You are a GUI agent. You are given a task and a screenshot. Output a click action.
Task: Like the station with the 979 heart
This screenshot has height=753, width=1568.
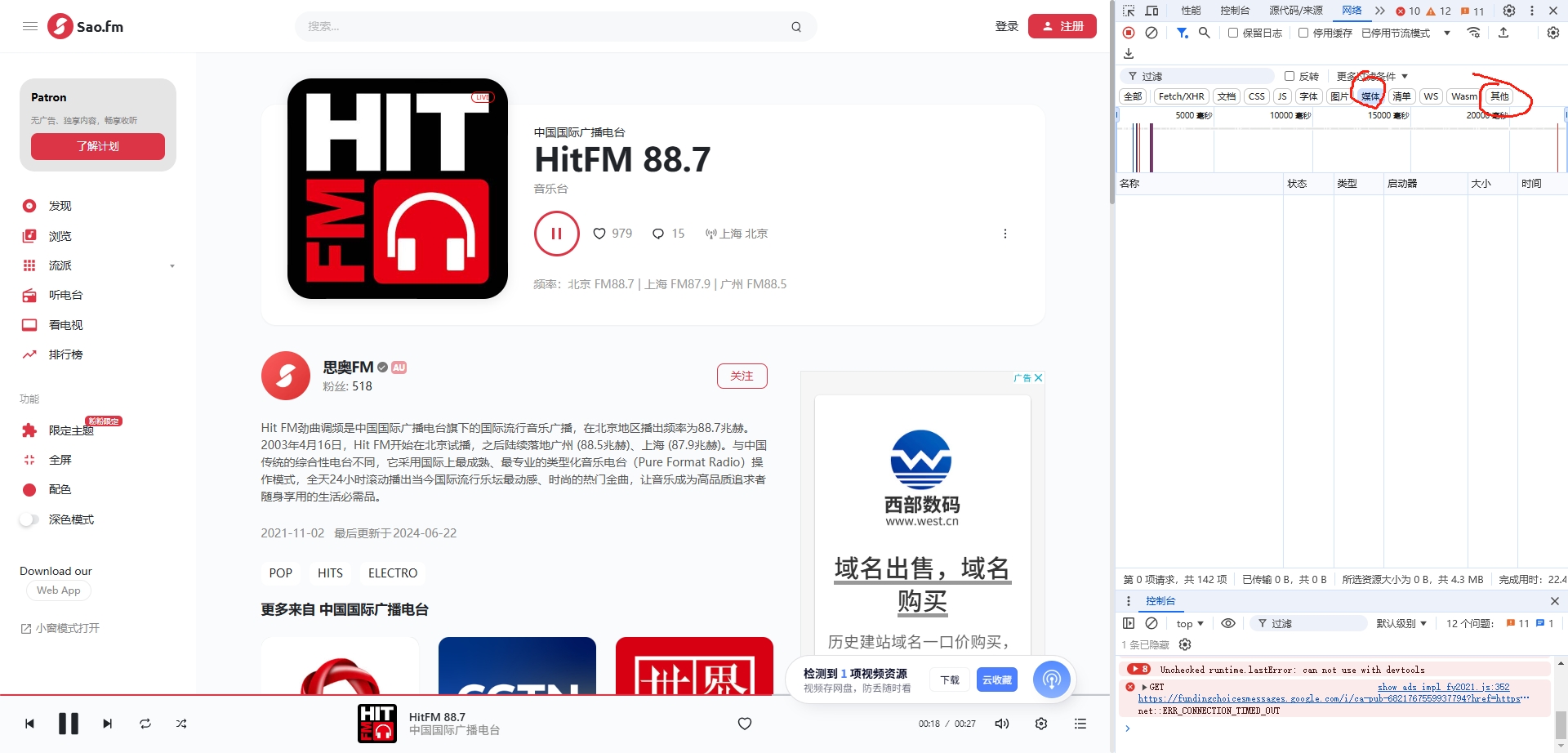tap(599, 234)
